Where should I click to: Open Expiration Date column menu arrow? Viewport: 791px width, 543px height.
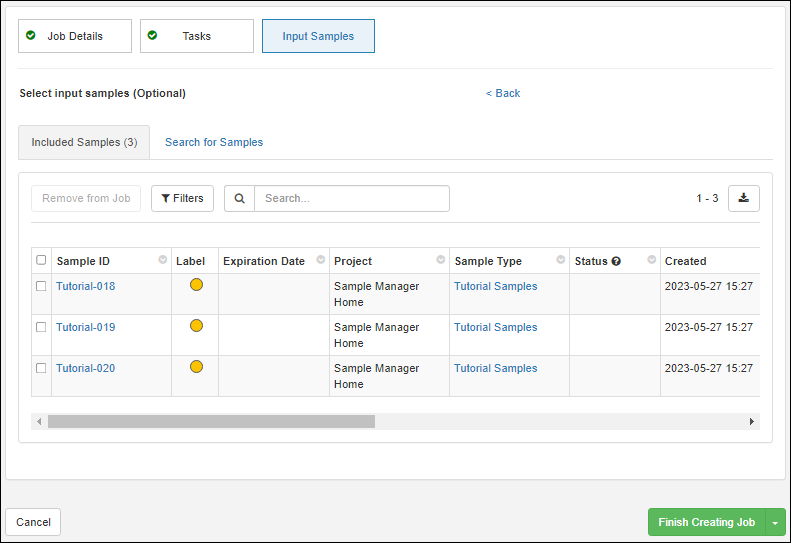pos(320,260)
